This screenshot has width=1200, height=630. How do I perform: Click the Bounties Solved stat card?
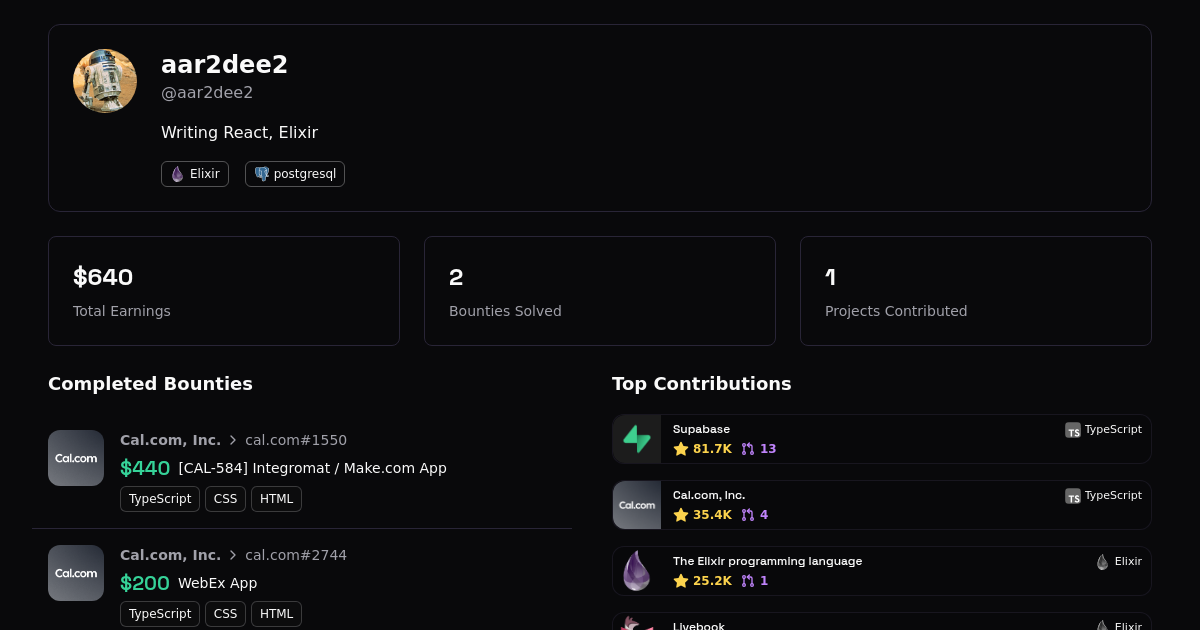[x=600, y=291]
